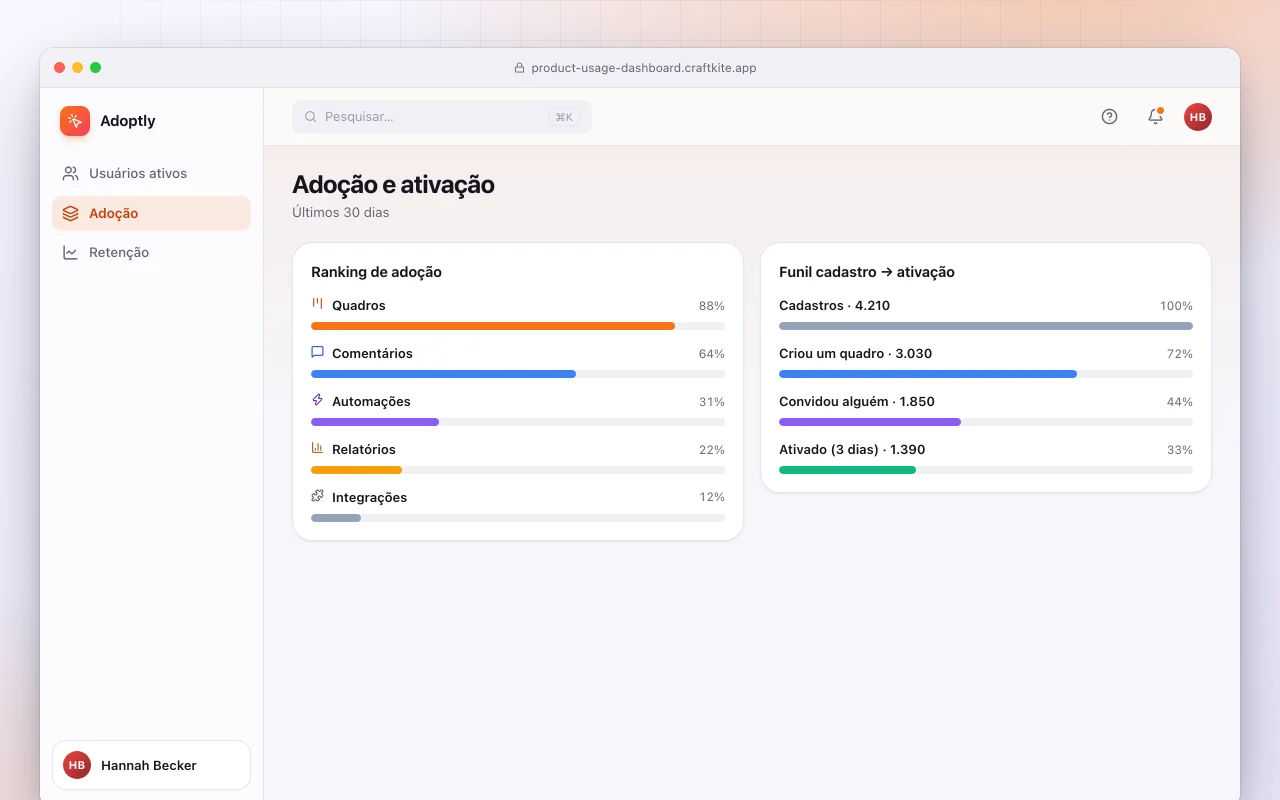Go to Usuários ativos page
This screenshot has width=1280, height=800.
coord(151,174)
